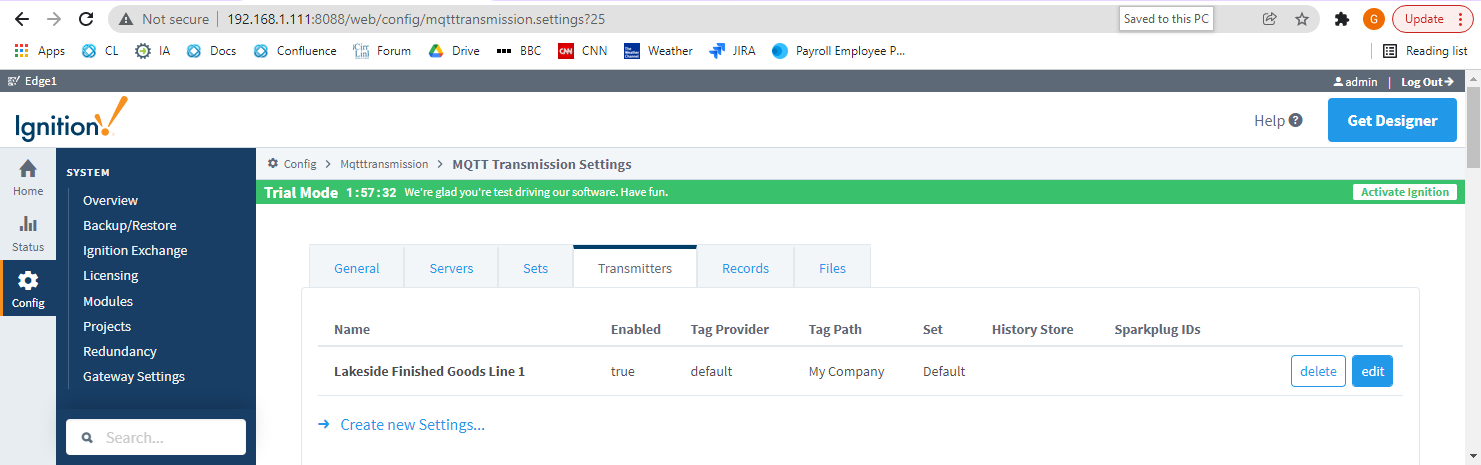Log Out of the gateway
The height and width of the screenshot is (465, 1481).
tap(1427, 82)
